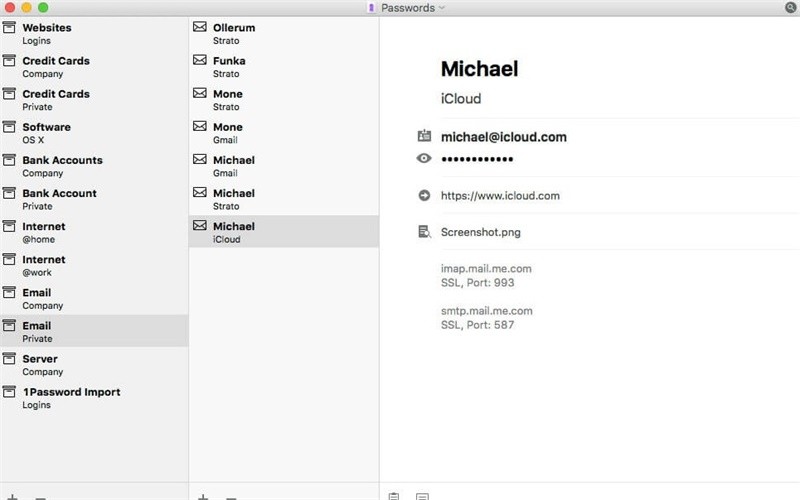Viewport: 800px width, 500px height.
Task: Open the Screenshot.png attachment
Action: (x=481, y=233)
